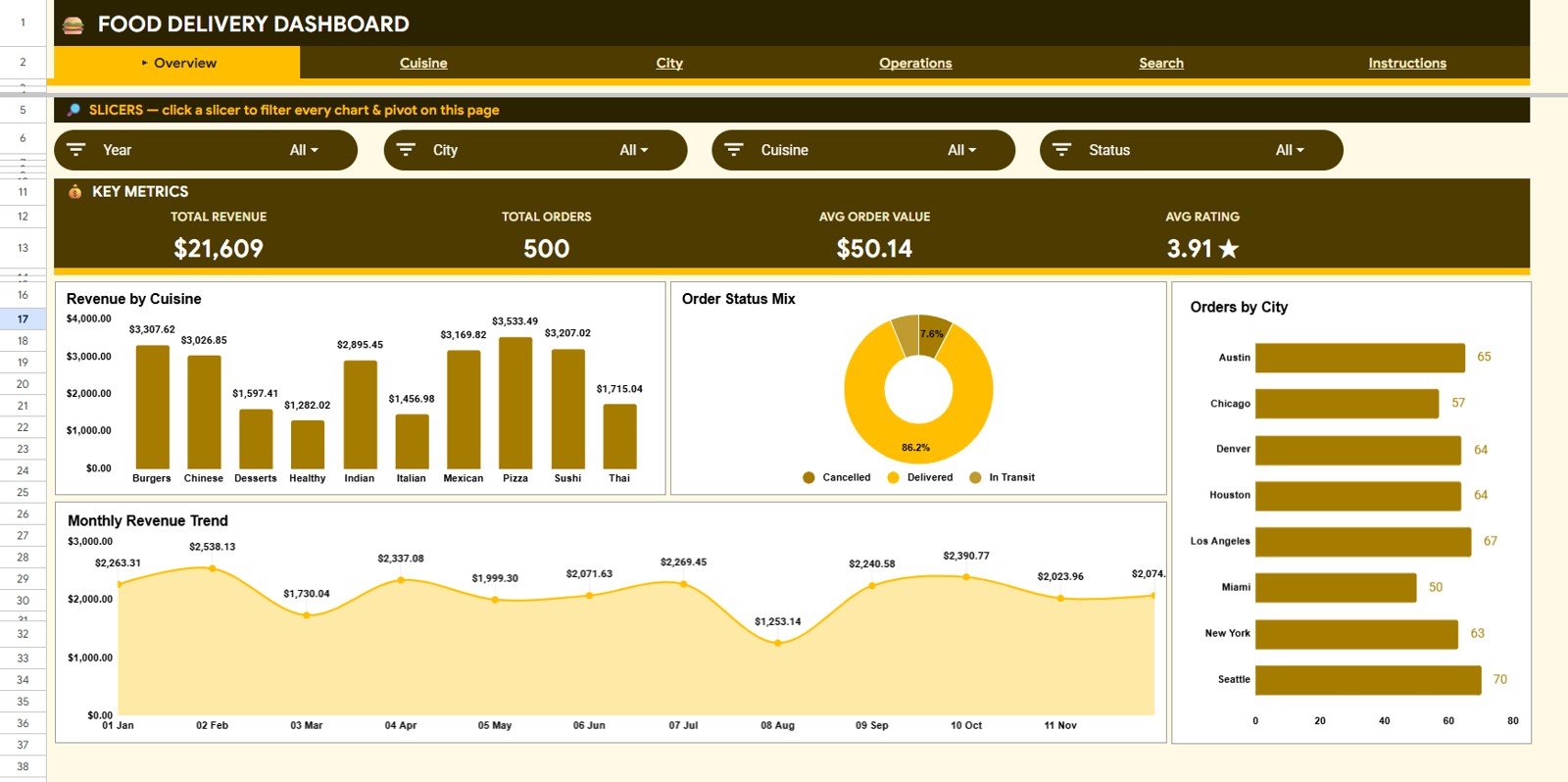The width and height of the screenshot is (1568, 782).
Task: Click the filter icon on the Cuisine slicer
Action: pos(733,150)
